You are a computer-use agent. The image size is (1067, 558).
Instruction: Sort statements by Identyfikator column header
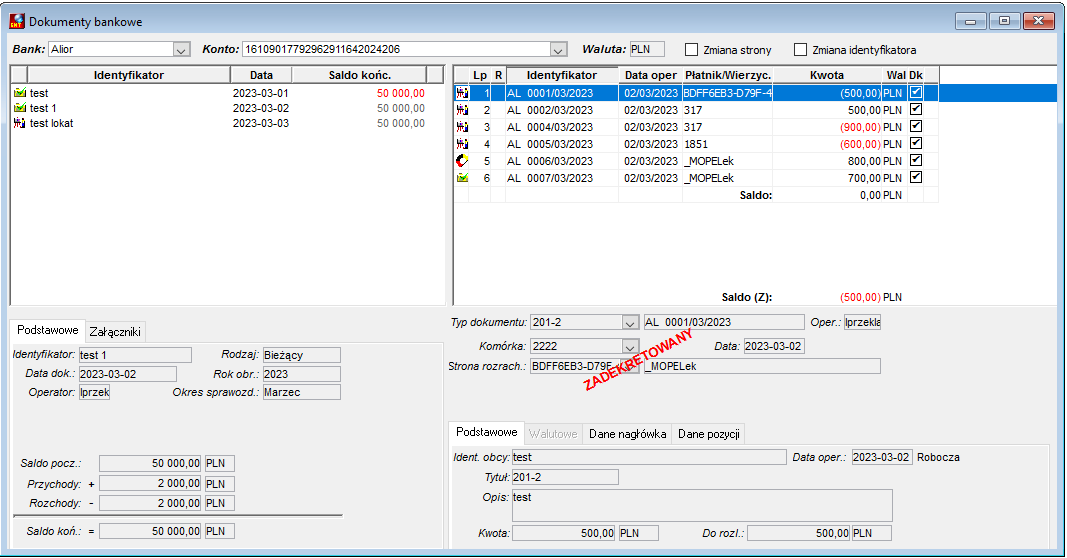[x=129, y=75]
